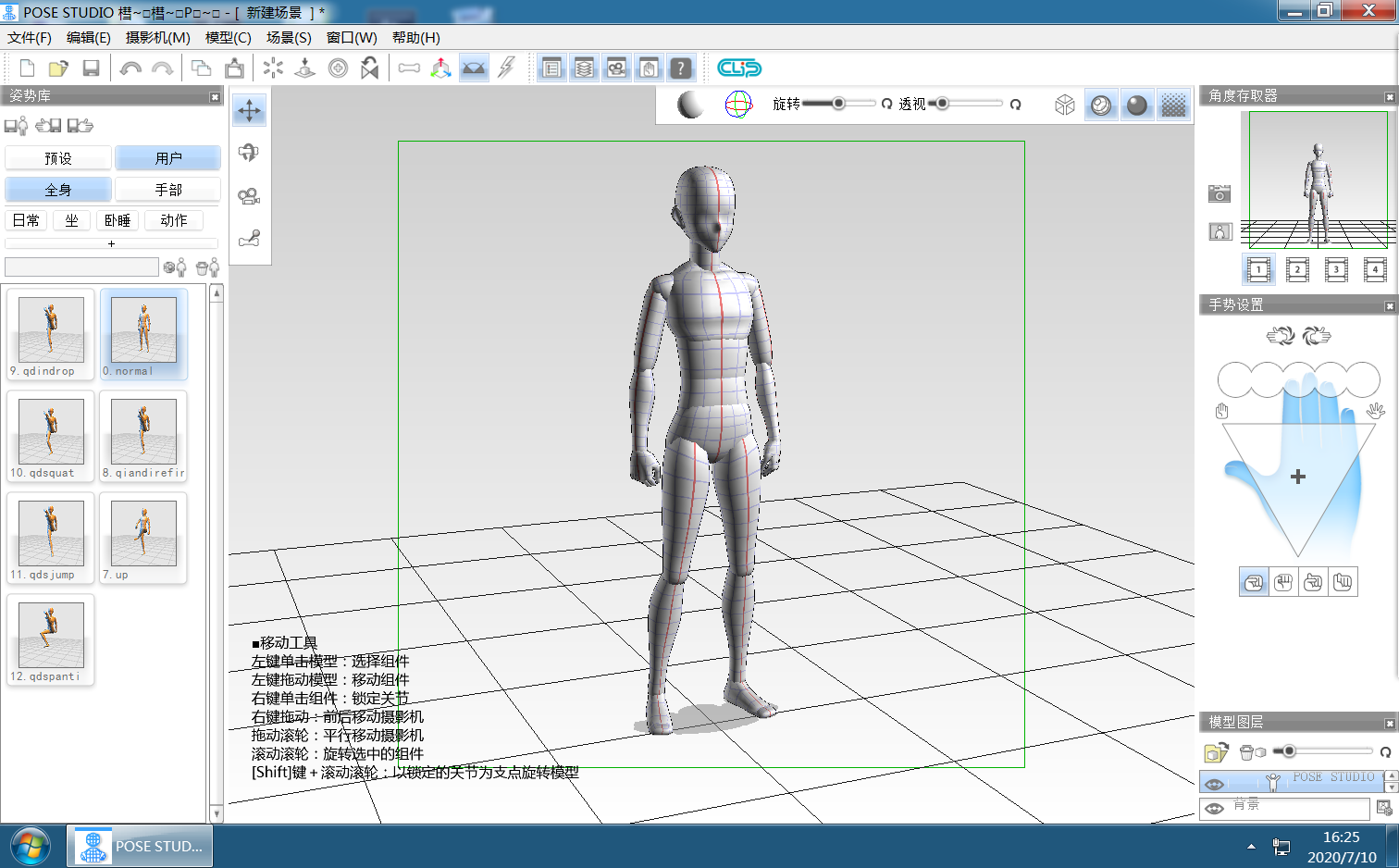Open file using the yellow folder icon
This screenshot has width=1399, height=868.
[58, 68]
